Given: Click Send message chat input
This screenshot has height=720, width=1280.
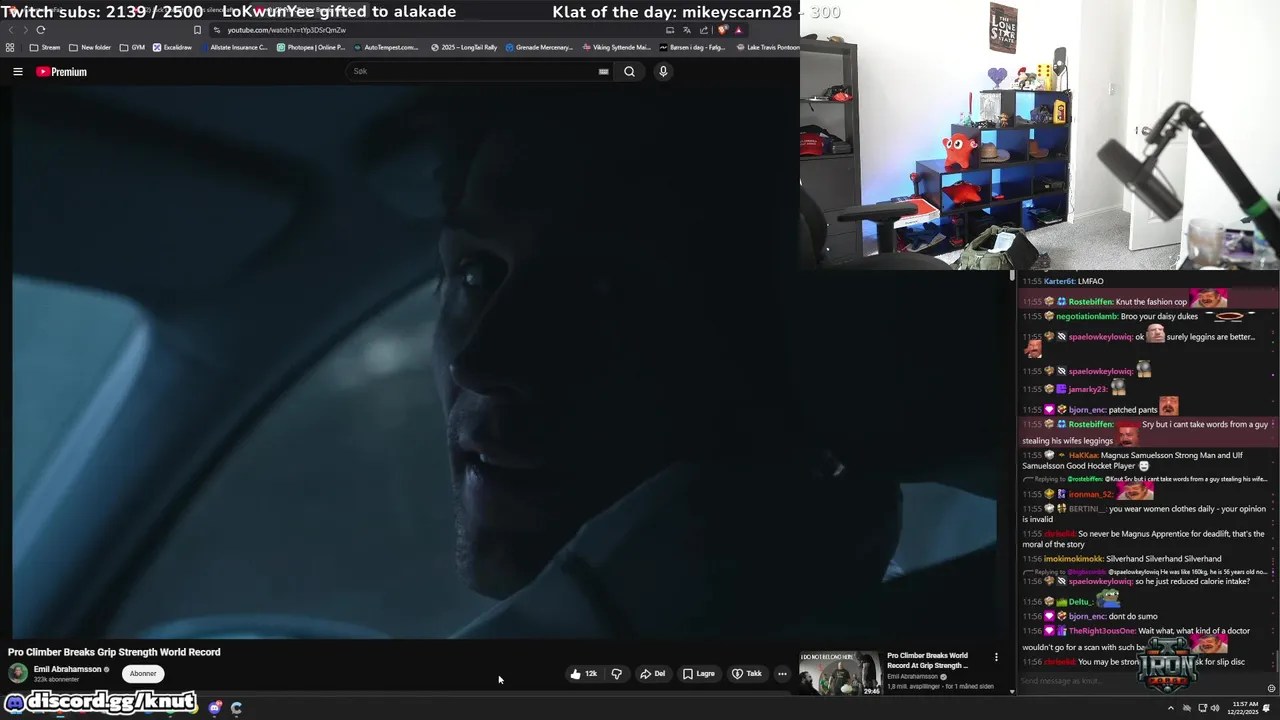Looking at the screenshot, I should 1140,681.
